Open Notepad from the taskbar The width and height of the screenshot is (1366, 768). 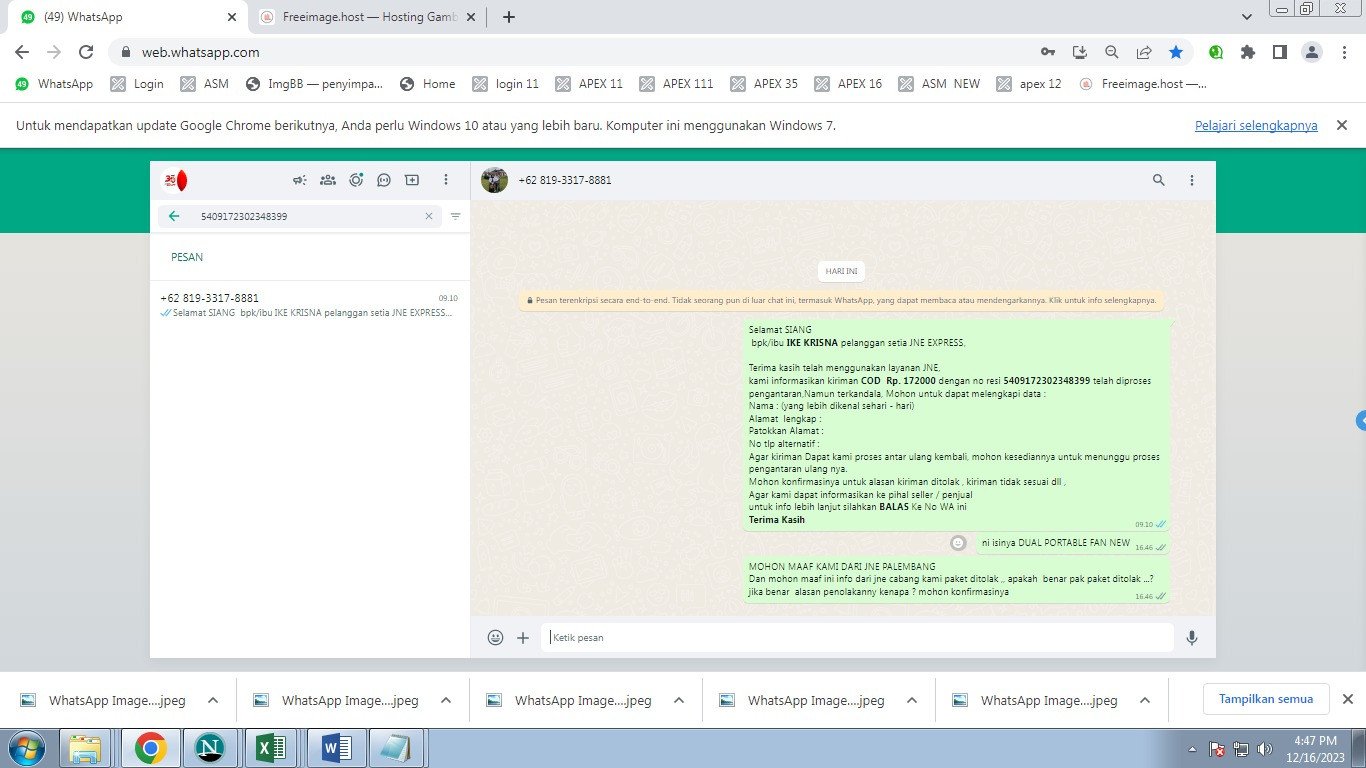click(397, 748)
